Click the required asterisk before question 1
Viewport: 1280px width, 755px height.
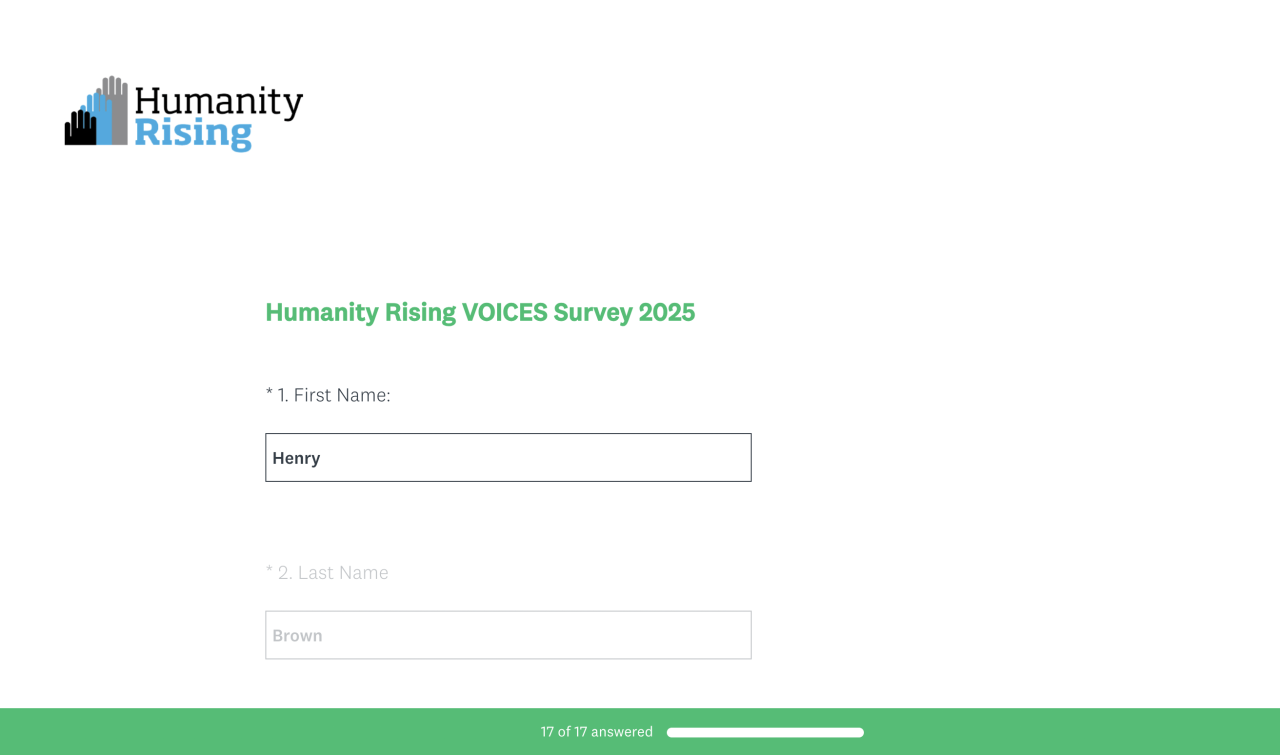269,394
